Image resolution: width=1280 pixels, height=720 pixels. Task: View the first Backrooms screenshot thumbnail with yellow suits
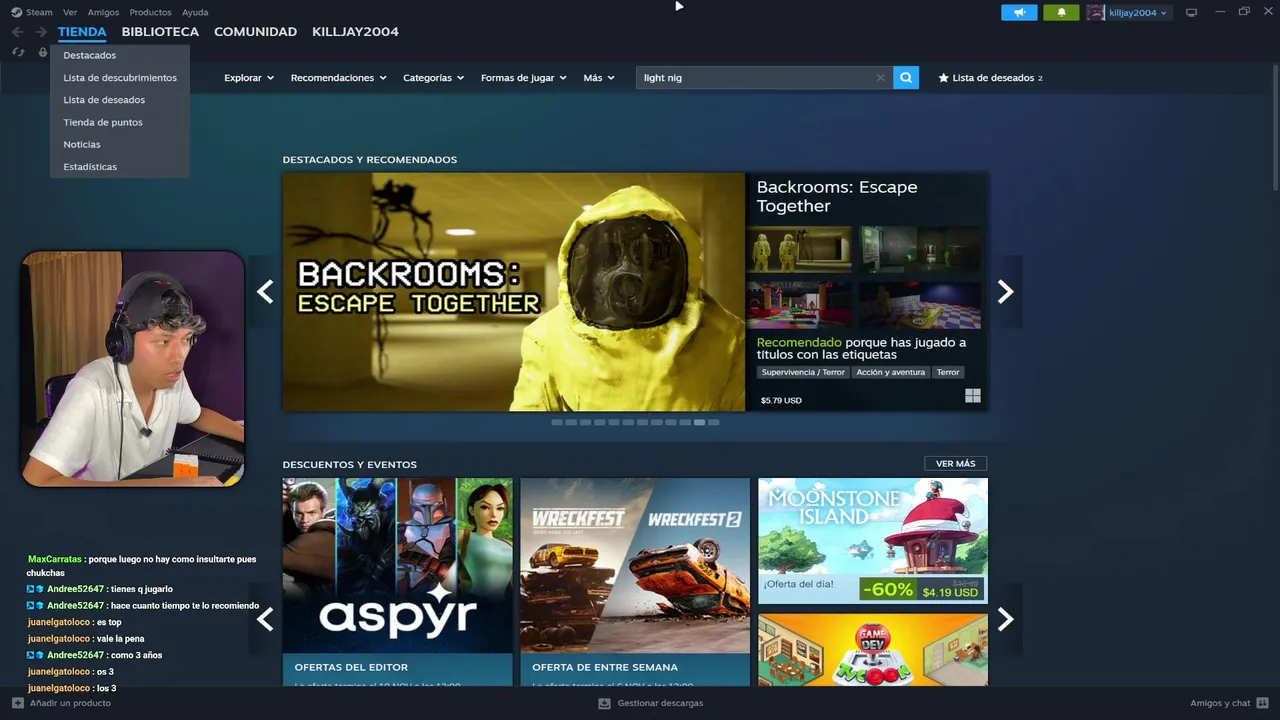[x=798, y=249]
